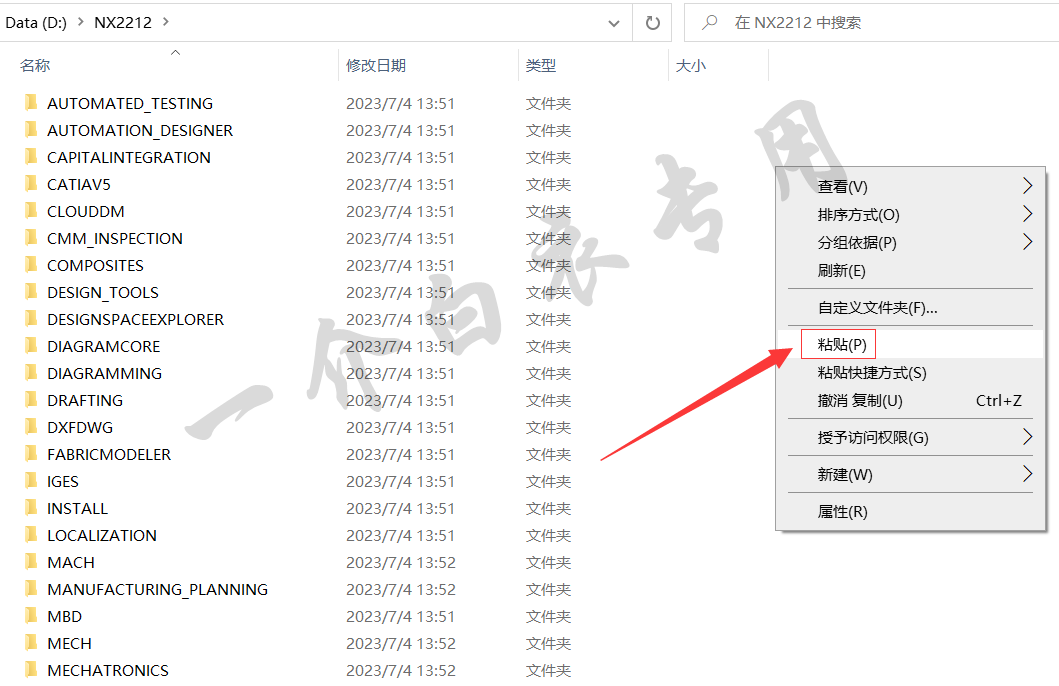Screen dimensions: 1059x686
Task: Click the 文件夹 type cell in IGES row
Action: coord(548,481)
